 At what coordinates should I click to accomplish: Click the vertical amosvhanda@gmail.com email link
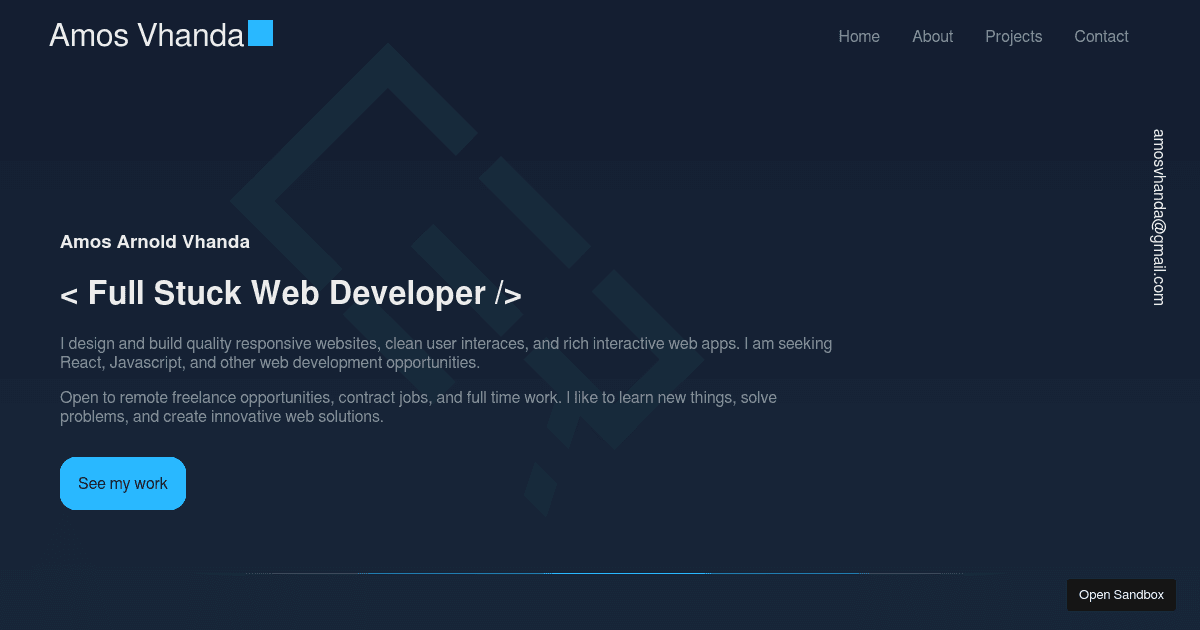(1159, 217)
